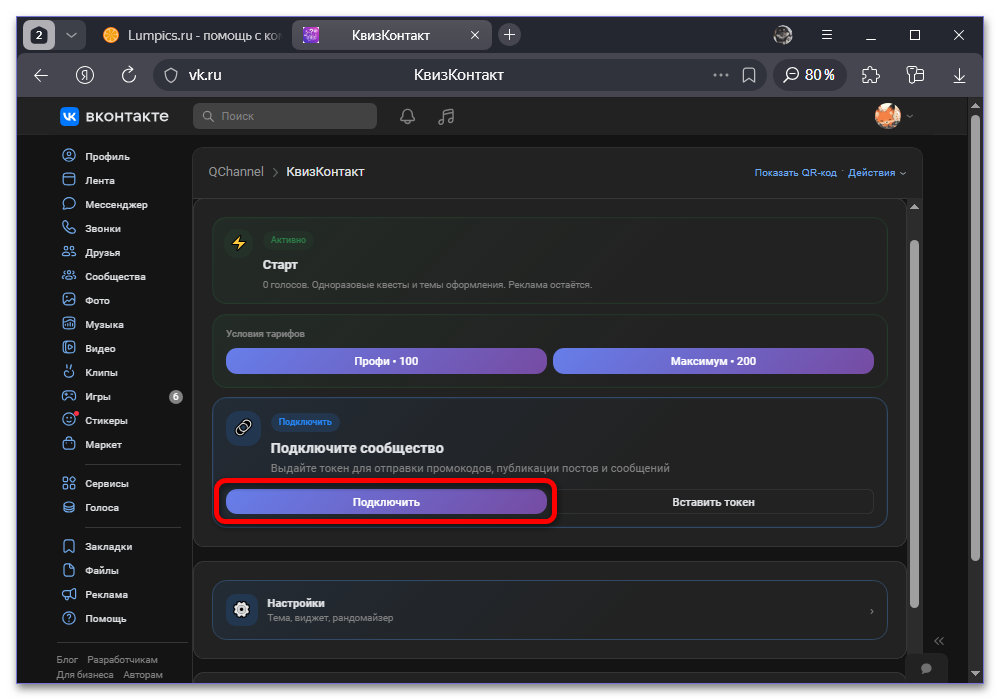Click the Активно status badge
Image resolution: width=1000 pixels, height=700 pixels.
pyautogui.click(x=288, y=240)
